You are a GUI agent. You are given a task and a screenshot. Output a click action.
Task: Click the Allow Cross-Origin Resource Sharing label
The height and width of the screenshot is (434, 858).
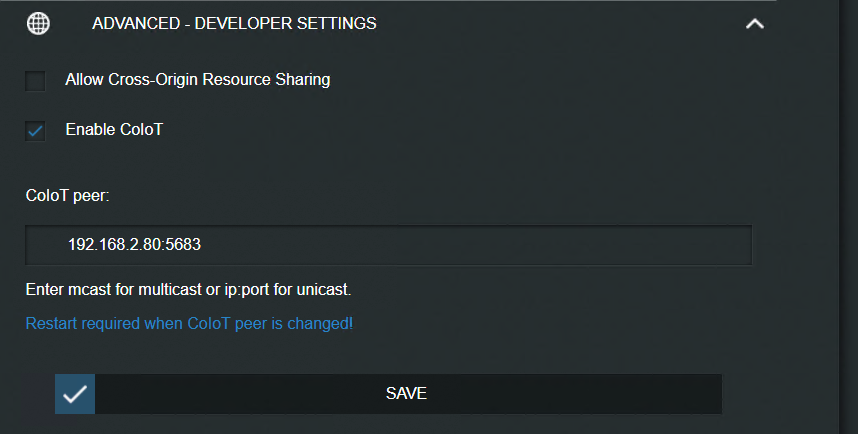197,79
